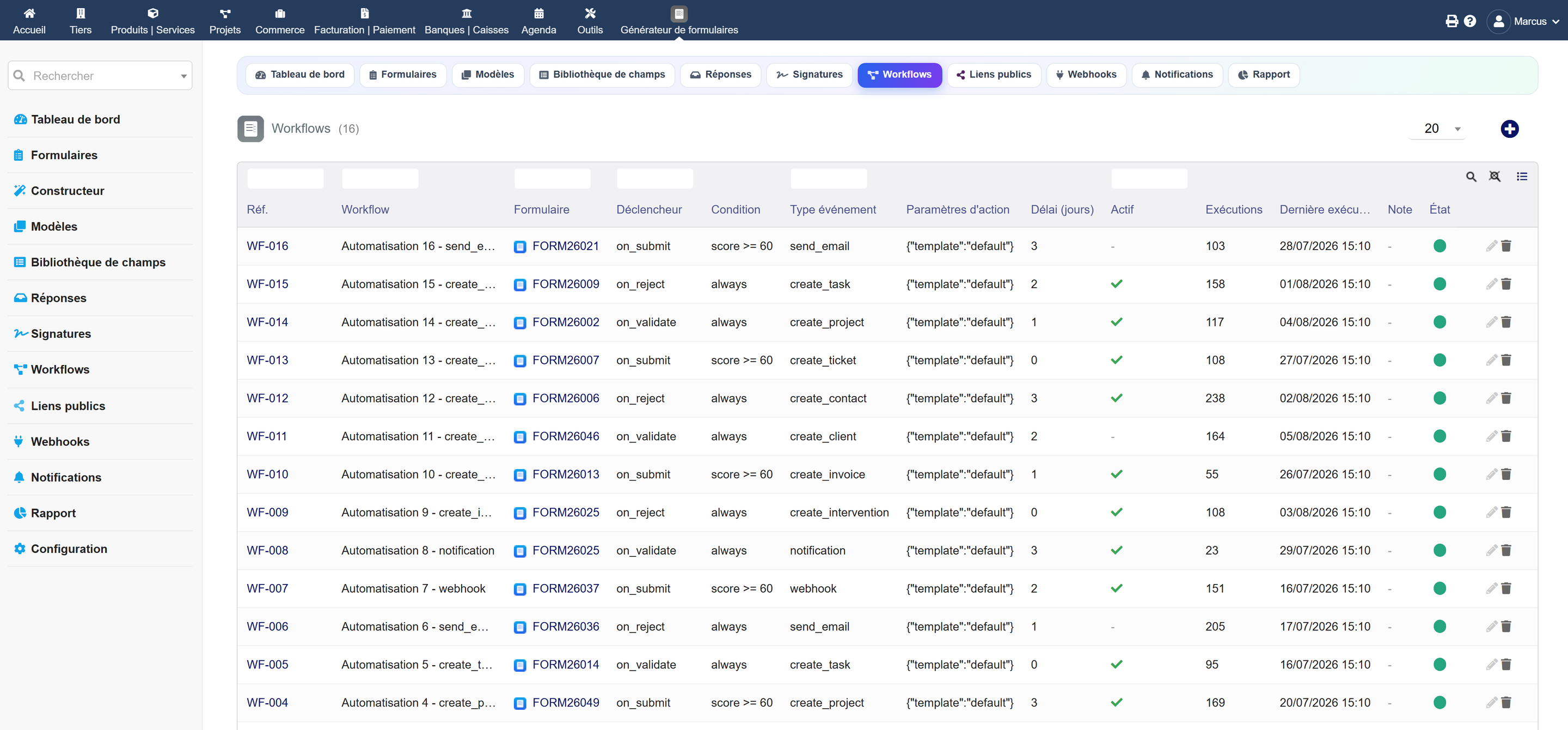Click the print icon in top bar
The height and width of the screenshot is (730, 1568).
[1451, 21]
